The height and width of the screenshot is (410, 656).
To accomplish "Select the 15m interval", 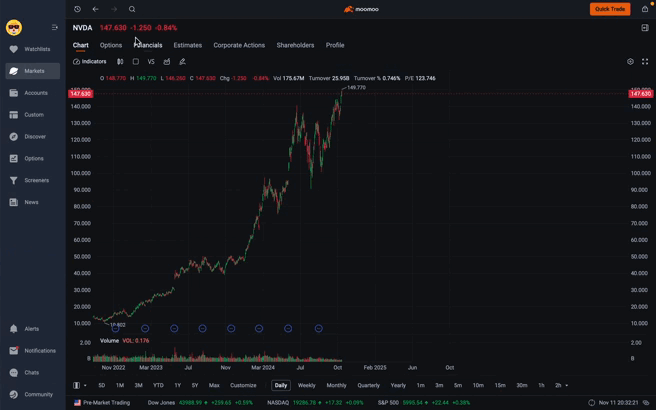I will (x=500, y=385).
